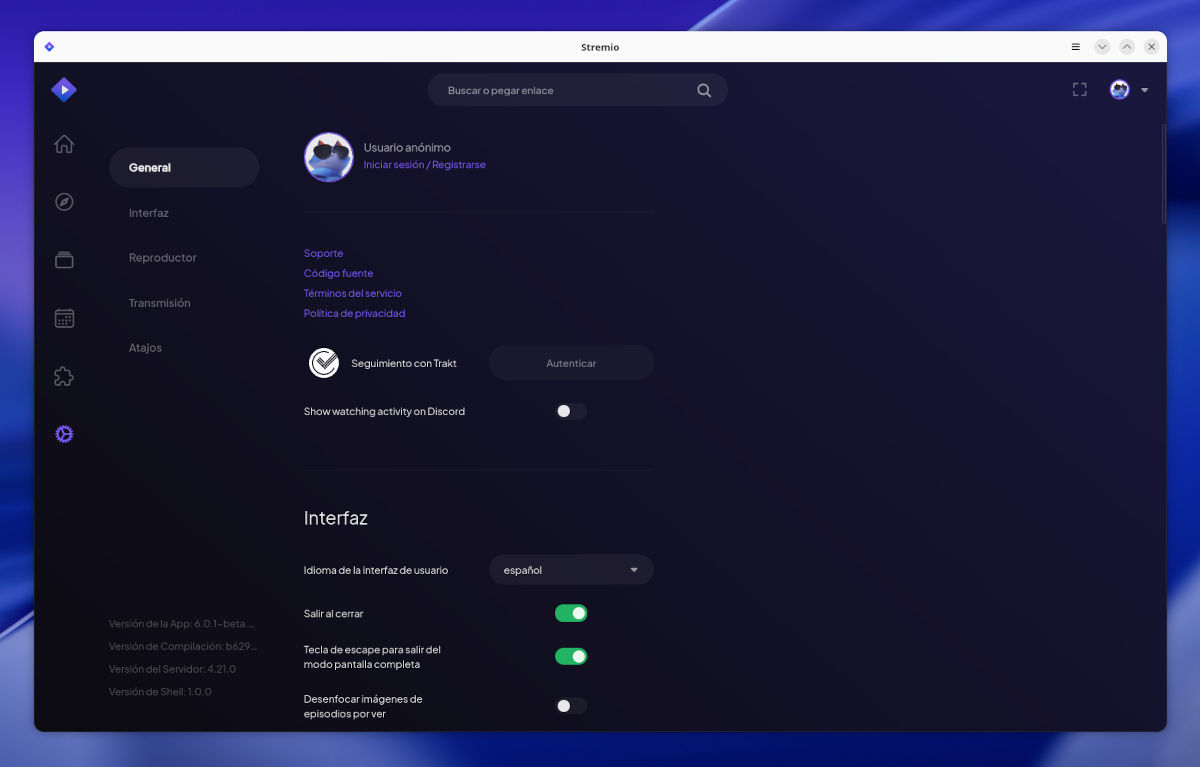This screenshot has height=767, width=1200.
Task: Open the Discover compass icon
Action: point(64,202)
